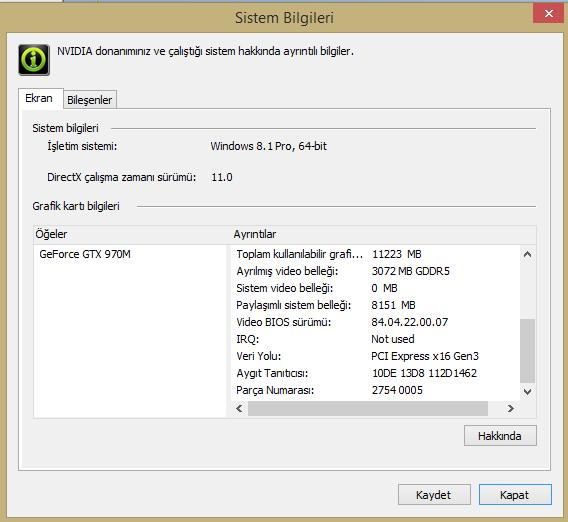Screen dimensions: 568x522
Task: Select the Aygıt Tanıtıcısı row label
Action: point(272,373)
